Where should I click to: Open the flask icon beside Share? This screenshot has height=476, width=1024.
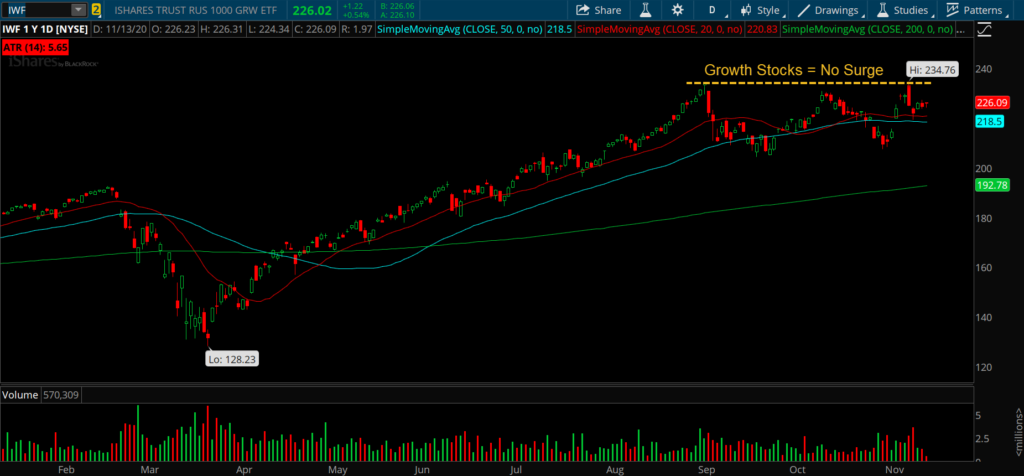coord(646,10)
